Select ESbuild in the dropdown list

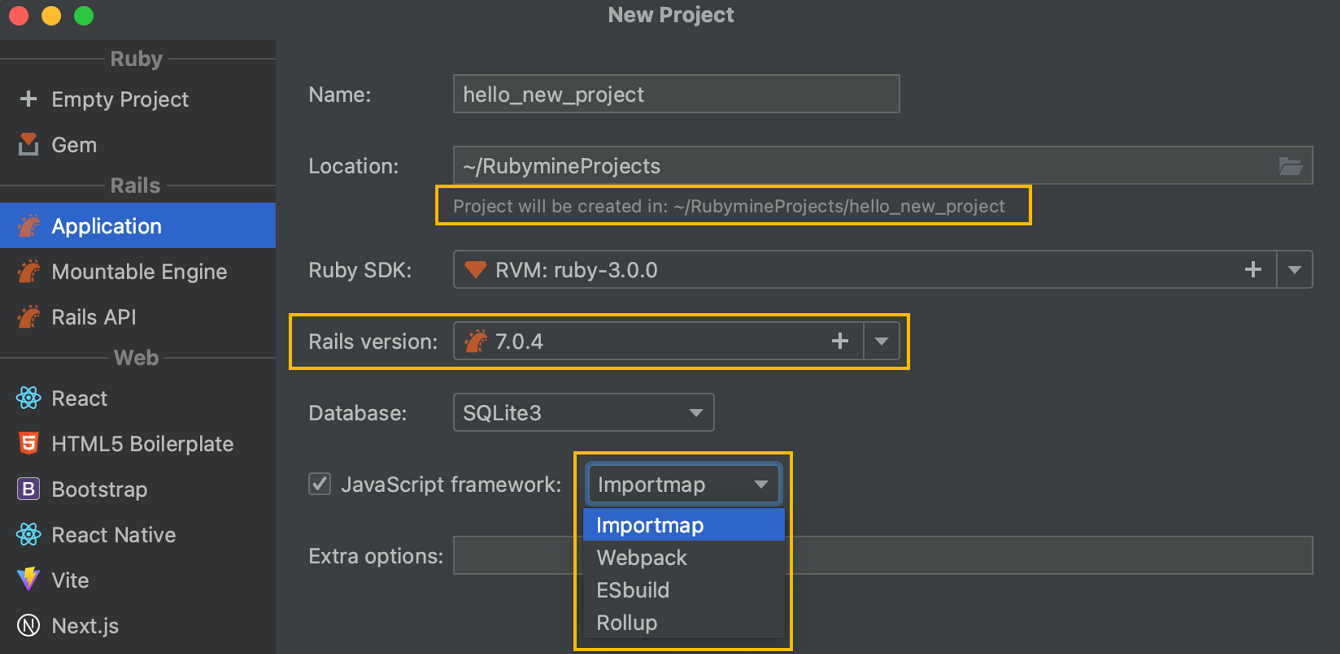633,590
